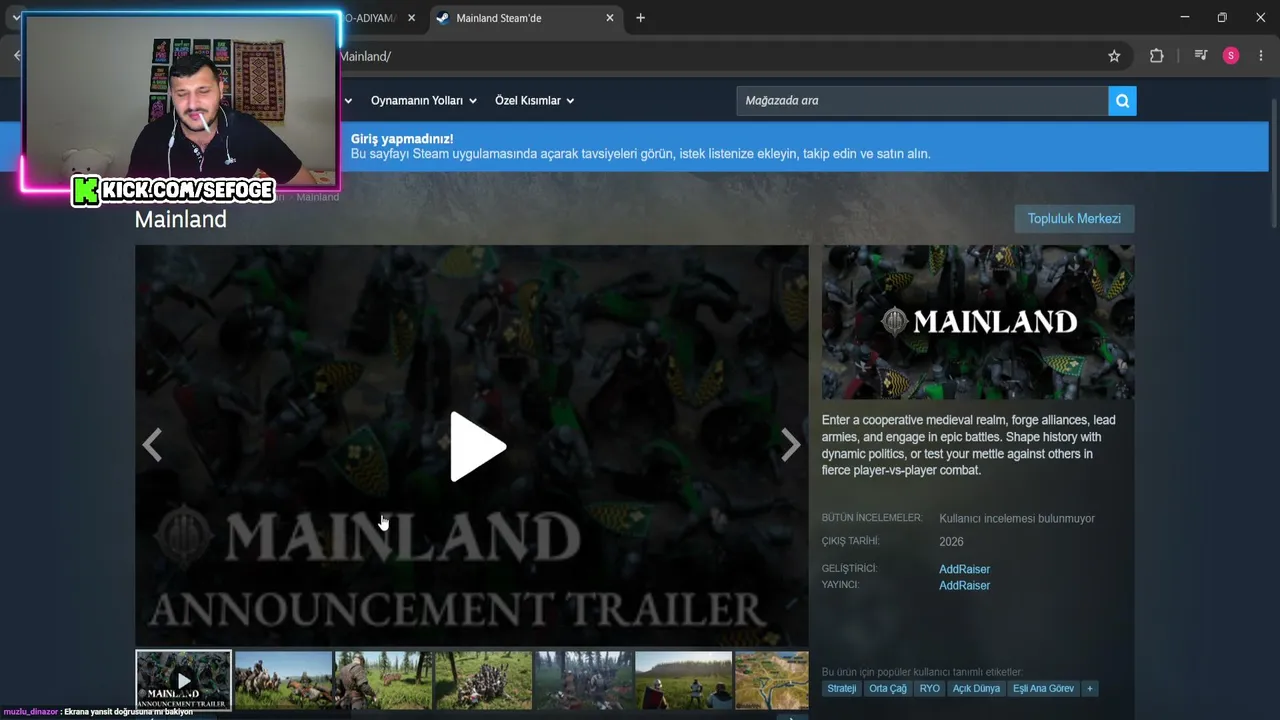Click the 2026 release date value
The height and width of the screenshot is (720, 1280).
tap(951, 542)
